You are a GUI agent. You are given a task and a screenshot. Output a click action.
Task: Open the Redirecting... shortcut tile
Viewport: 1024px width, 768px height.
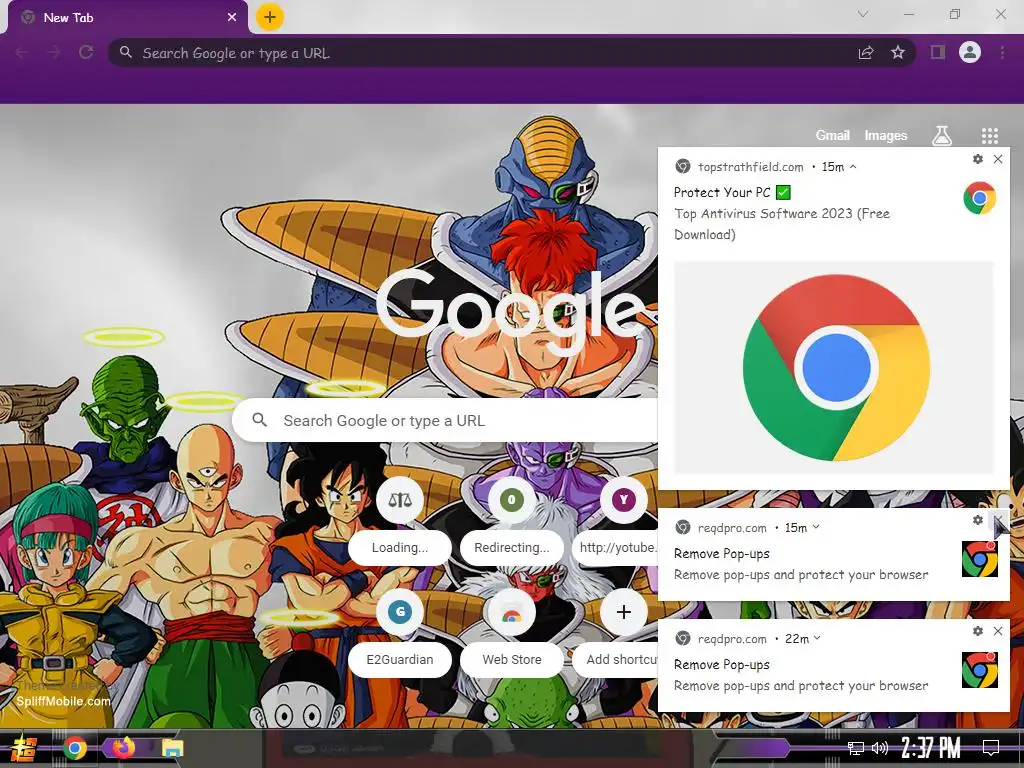(511, 519)
